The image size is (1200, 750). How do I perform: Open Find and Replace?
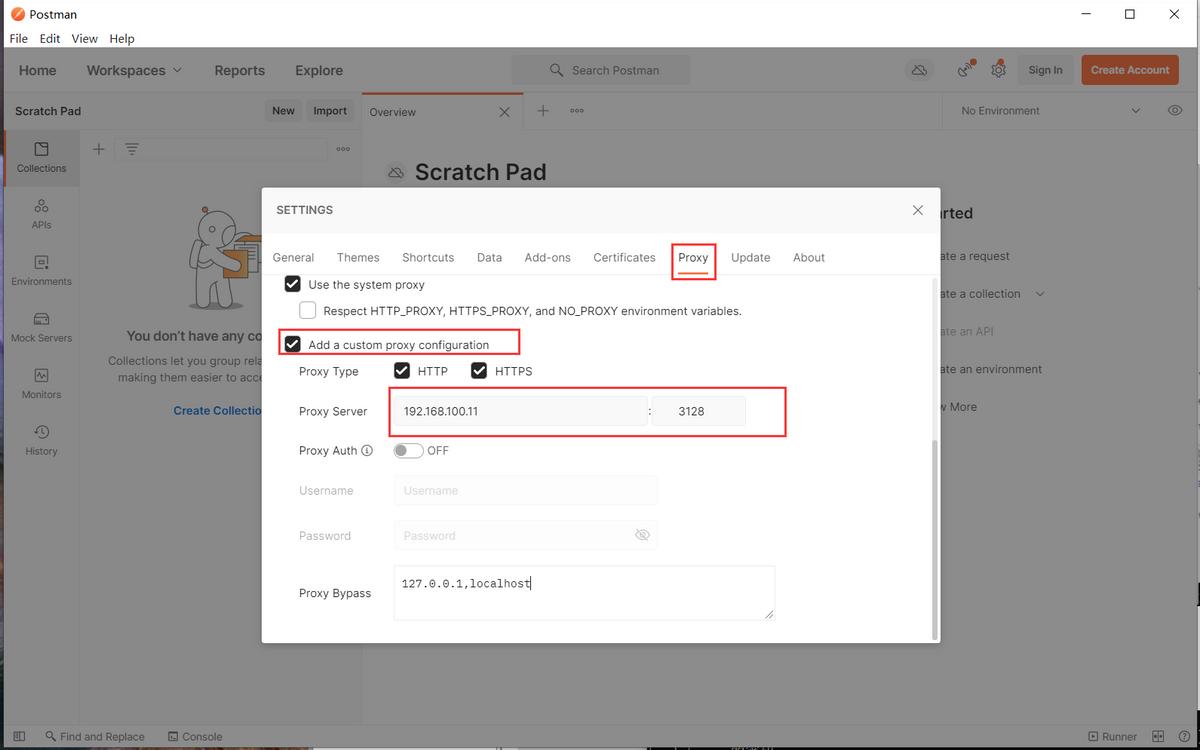pyautogui.click(x=95, y=736)
